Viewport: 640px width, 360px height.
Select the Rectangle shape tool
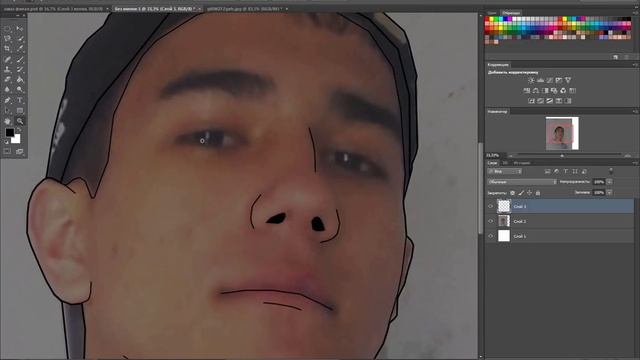pos(20,110)
